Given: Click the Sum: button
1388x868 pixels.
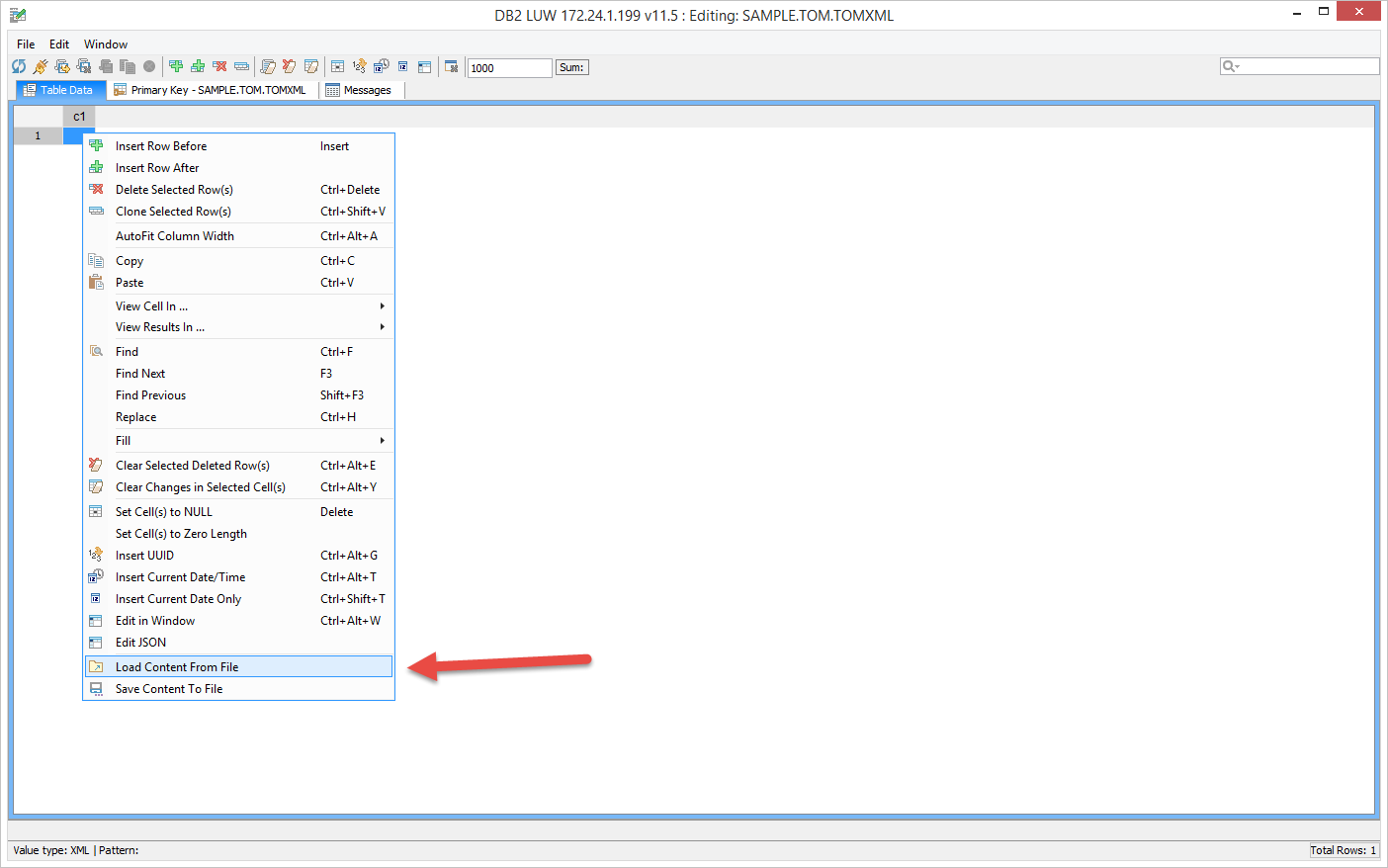Looking at the screenshot, I should (x=571, y=67).
